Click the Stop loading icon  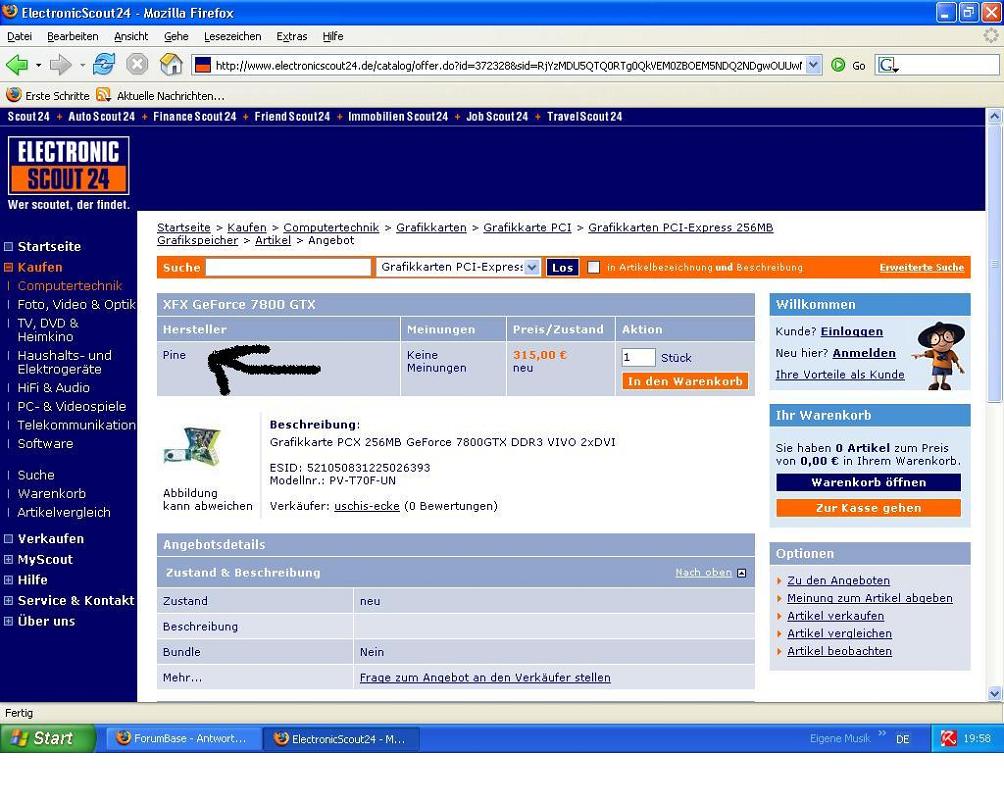137,65
